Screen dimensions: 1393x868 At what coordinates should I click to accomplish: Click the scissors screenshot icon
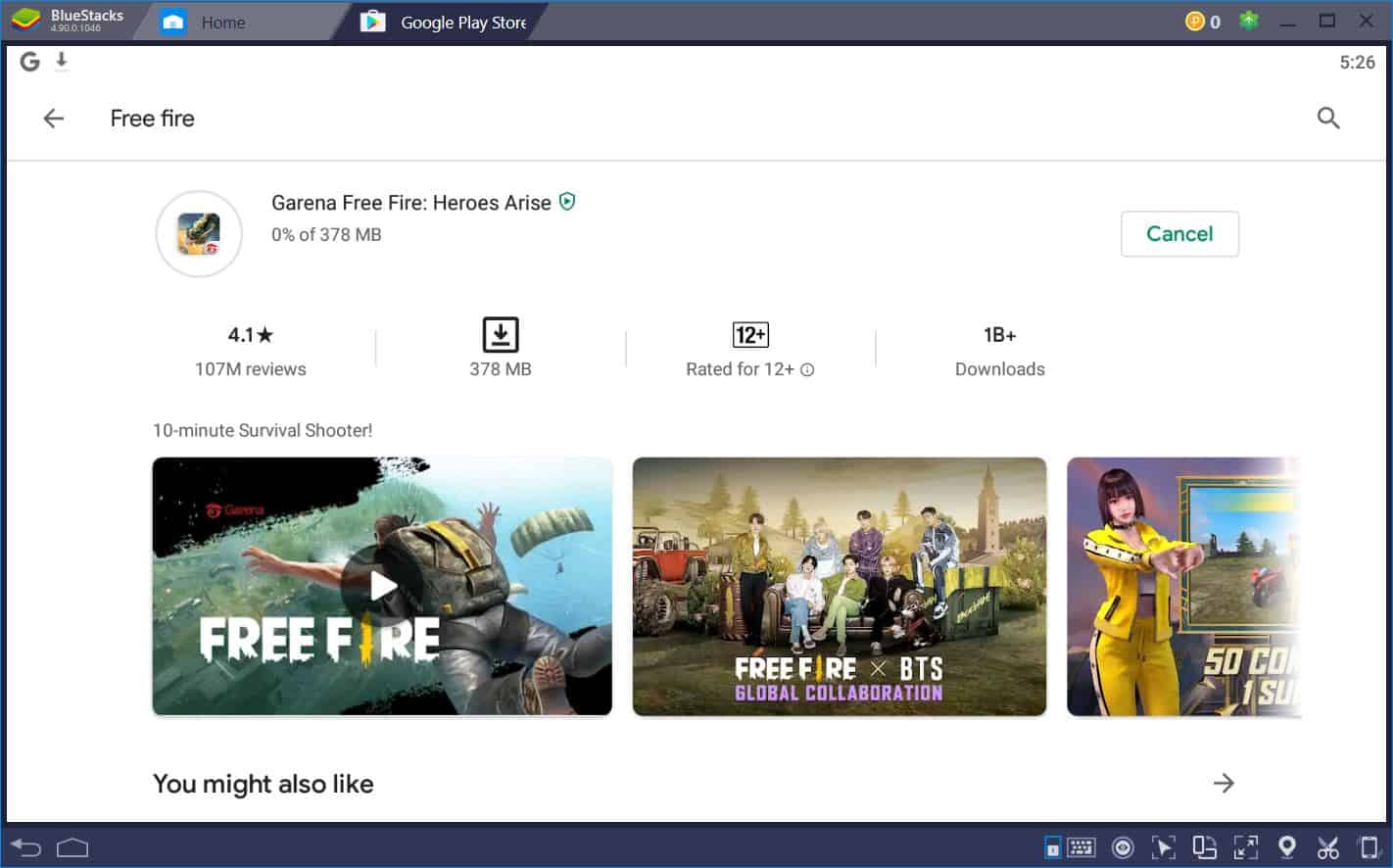[1327, 847]
